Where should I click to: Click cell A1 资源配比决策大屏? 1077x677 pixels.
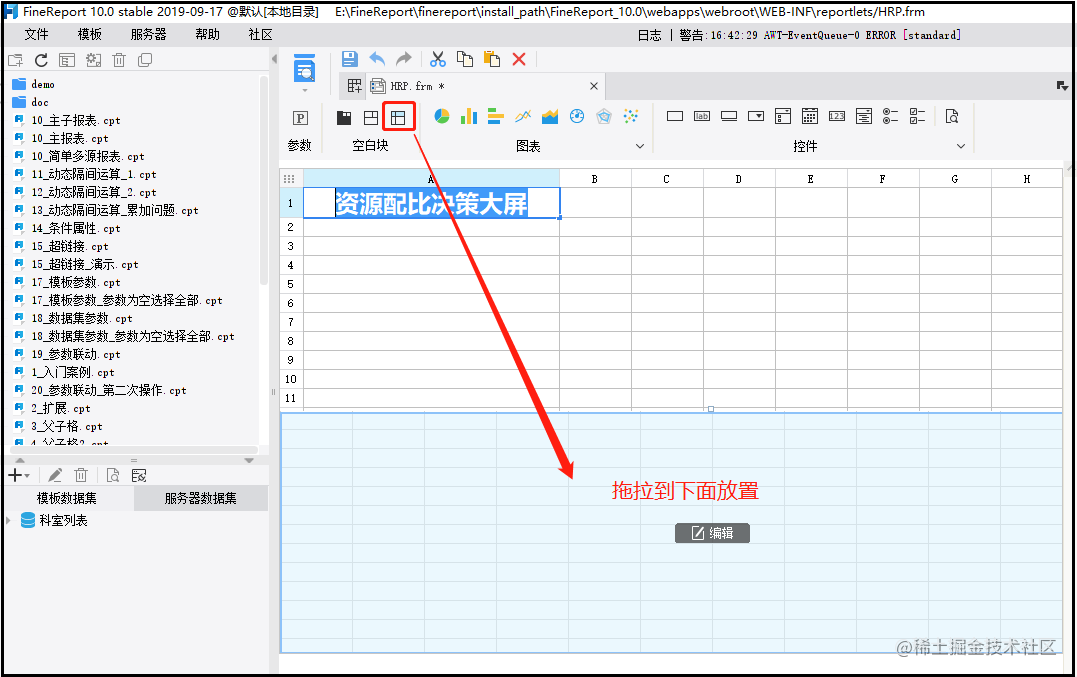(x=431, y=203)
